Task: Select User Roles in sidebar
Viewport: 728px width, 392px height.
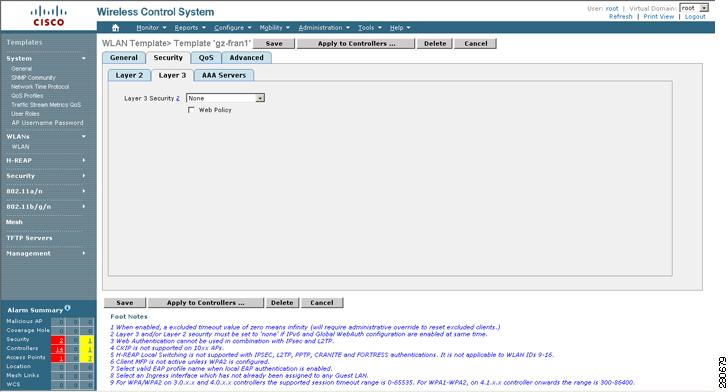Action: point(25,114)
